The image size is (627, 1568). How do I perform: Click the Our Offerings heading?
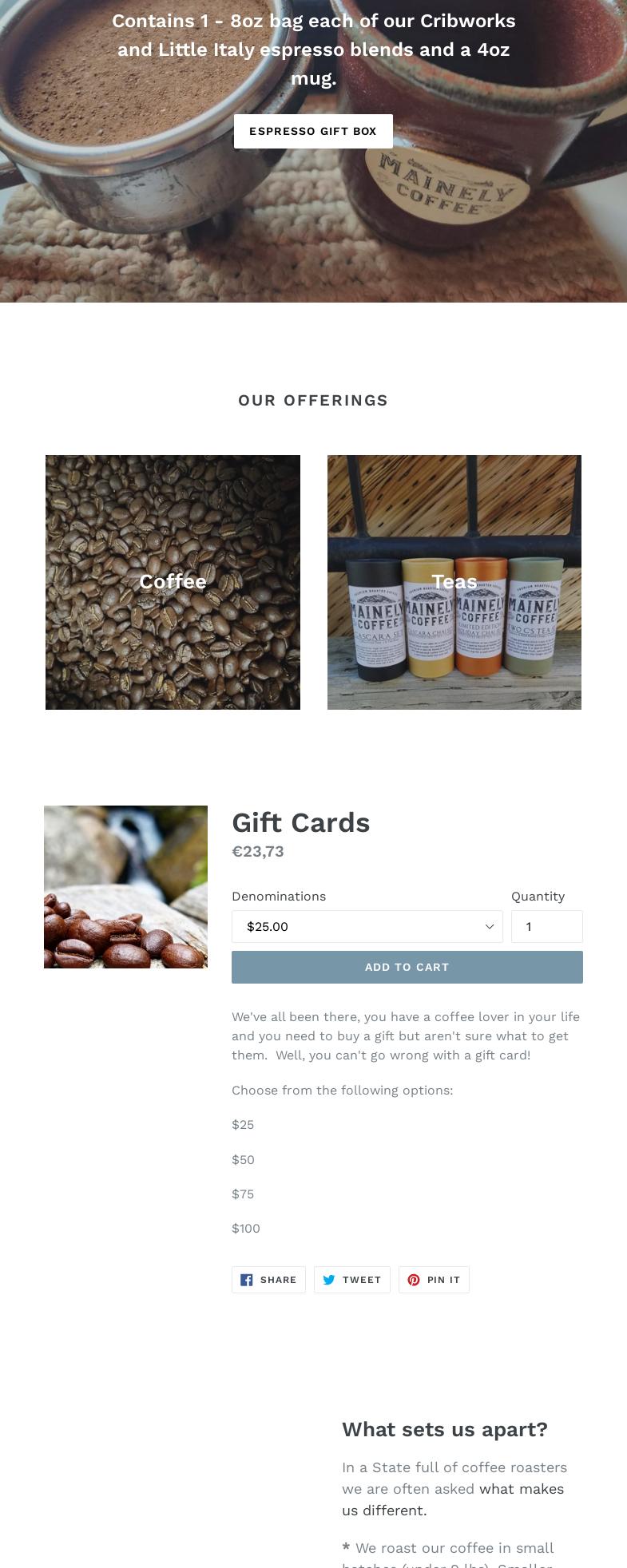coord(313,400)
